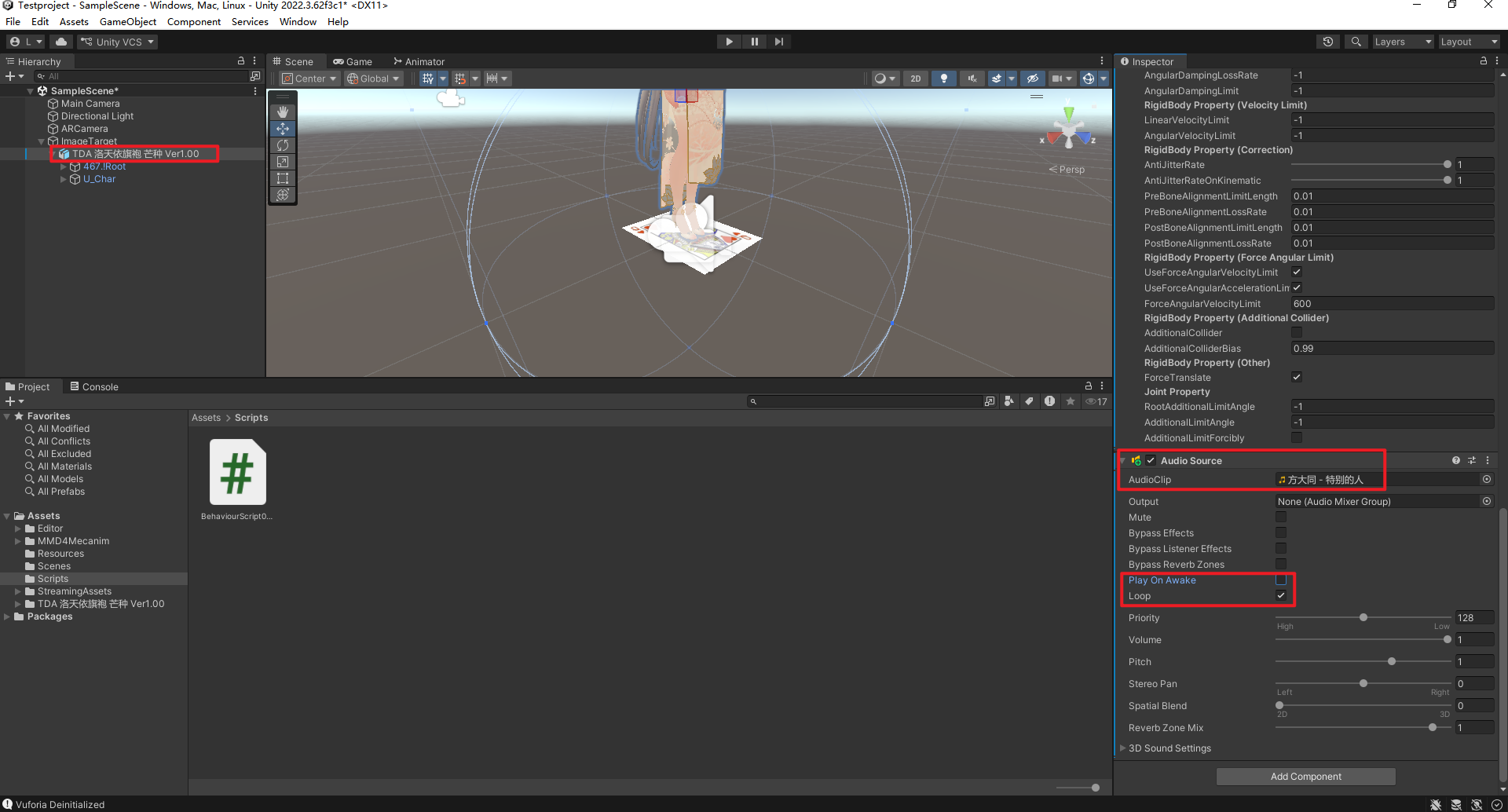The width and height of the screenshot is (1508, 812).
Task: Open Audio Source preset selector icon
Action: point(1472,461)
